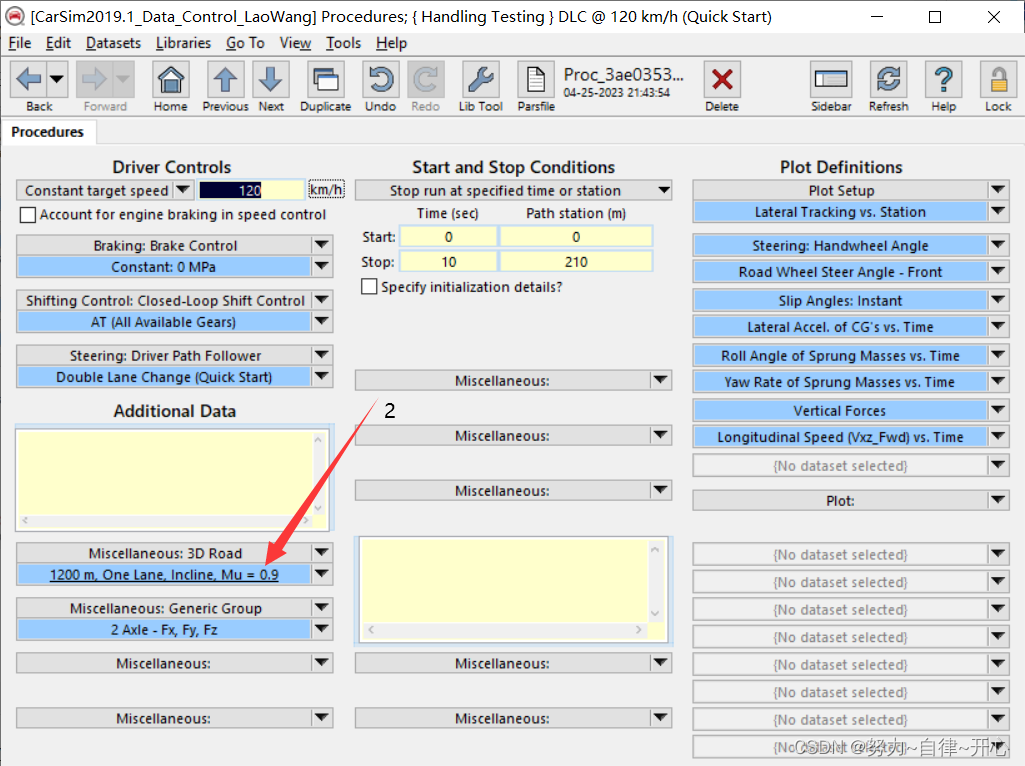Click the km/h units button

coord(326,190)
